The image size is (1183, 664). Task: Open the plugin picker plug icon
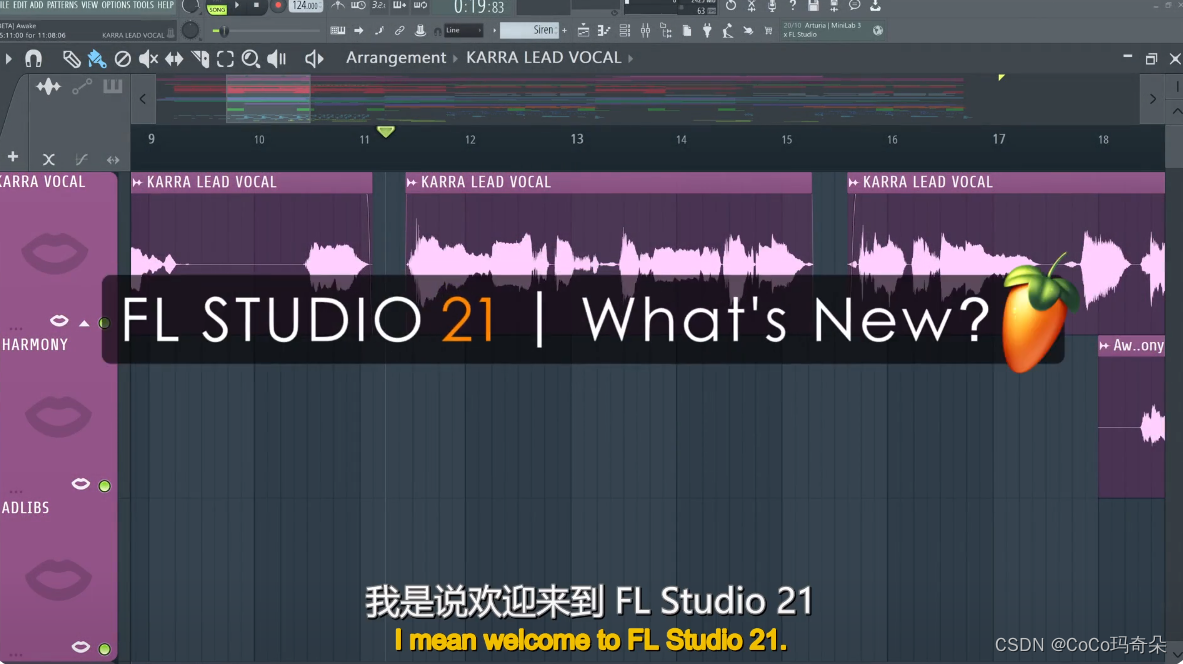click(x=707, y=30)
